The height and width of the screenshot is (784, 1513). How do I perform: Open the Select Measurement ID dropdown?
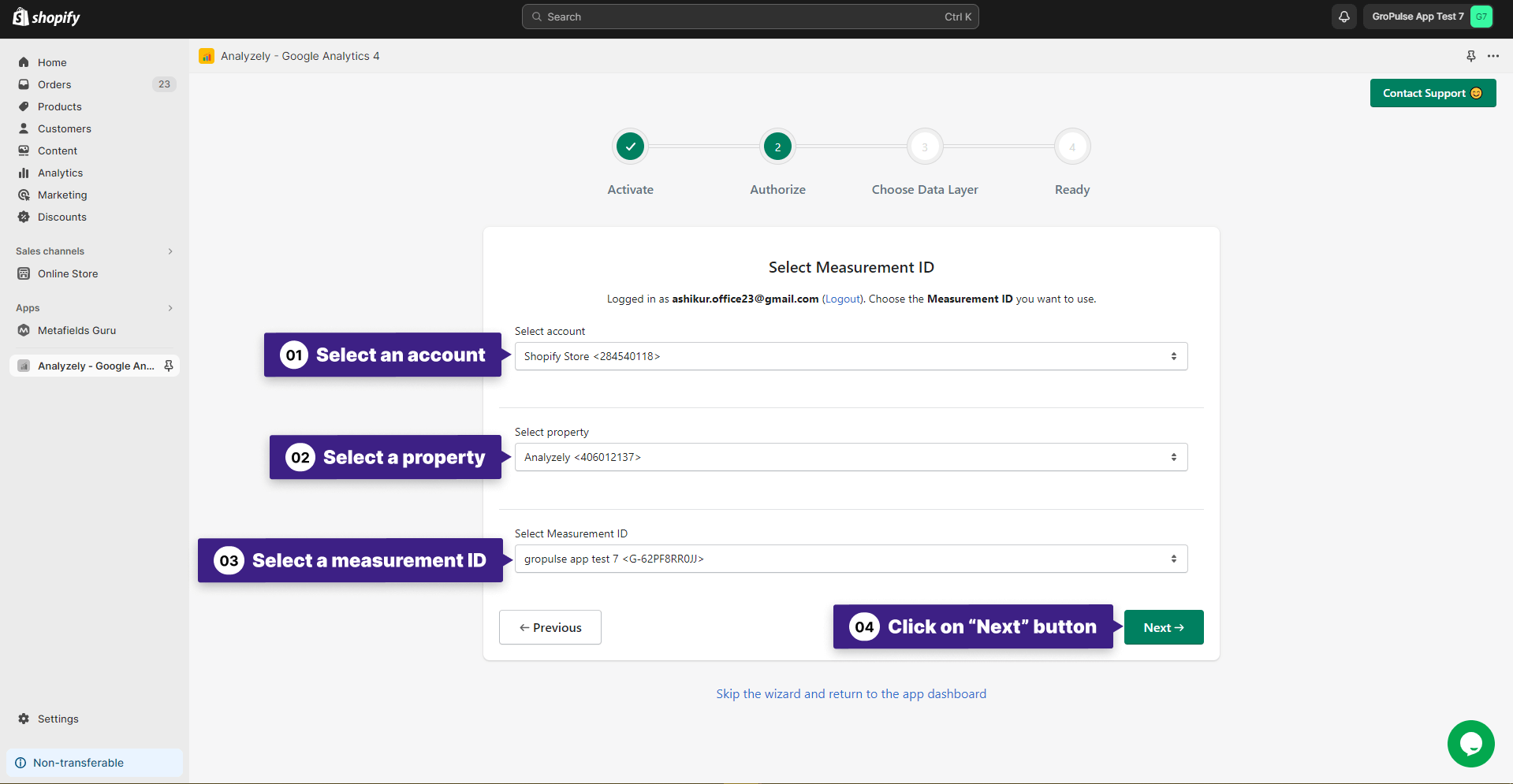pyautogui.click(x=851, y=559)
